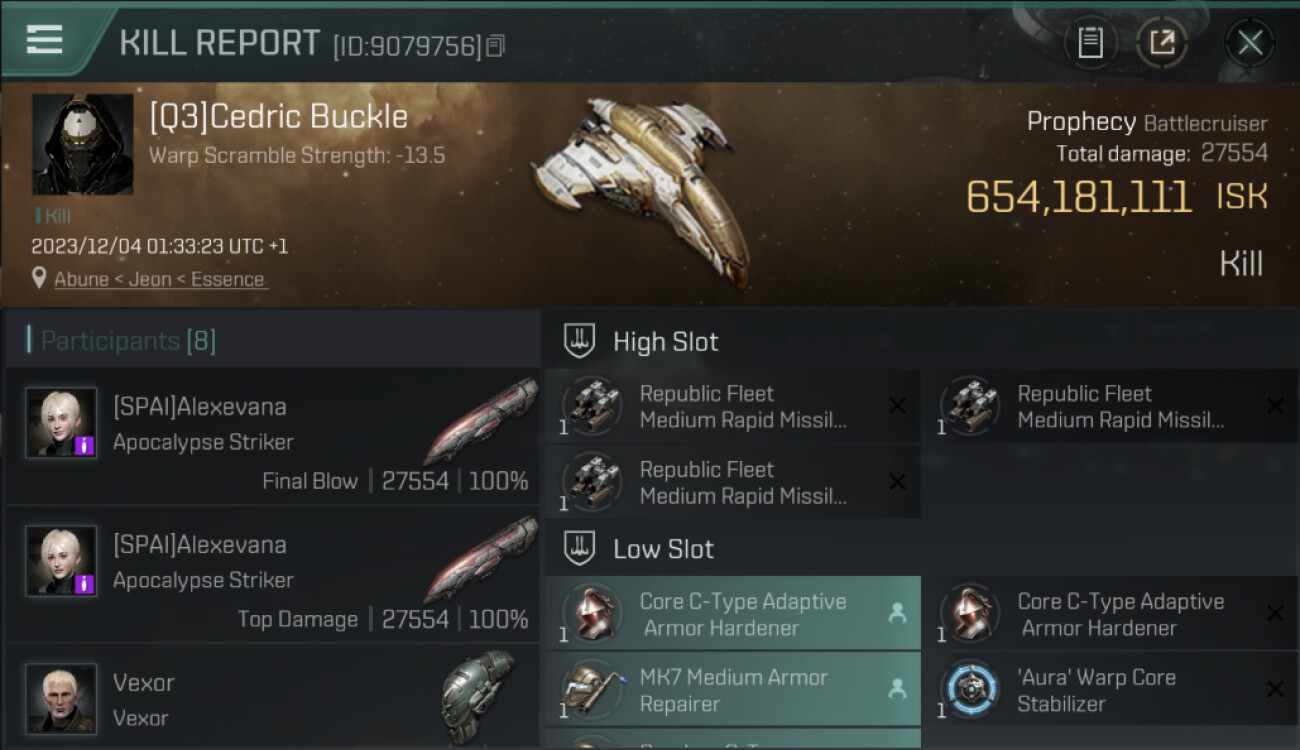Open Abune < Jeon < Essence location link
This screenshot has height=750, width=1300.
pyautogui.click(x=160, y=279)
